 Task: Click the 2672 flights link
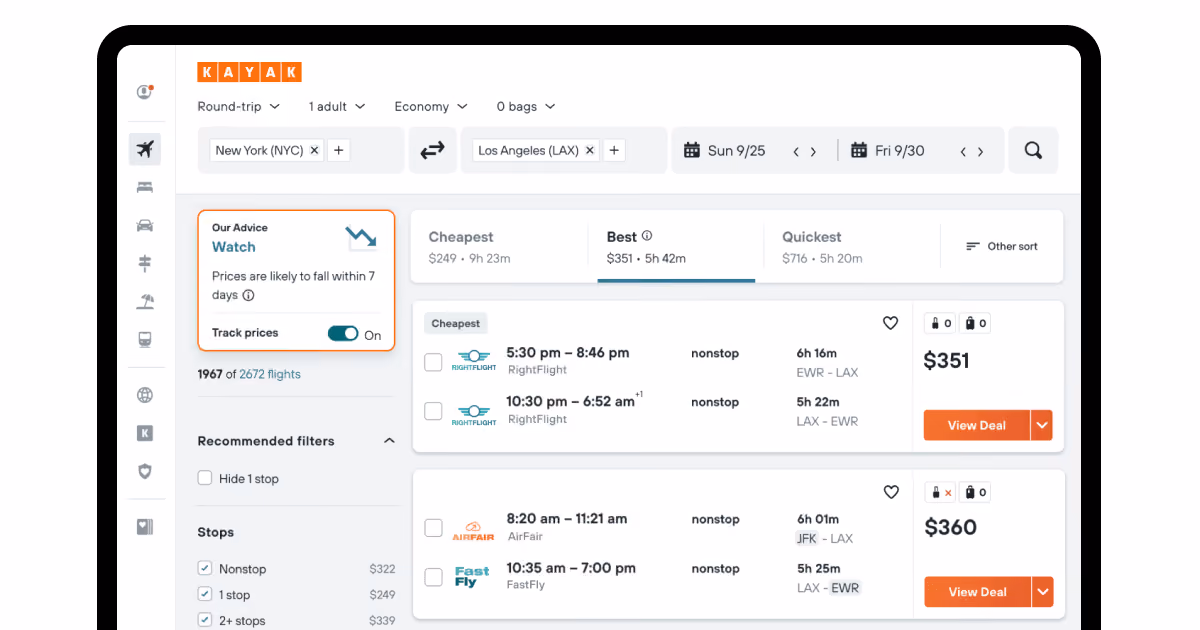tap(270, 374)
